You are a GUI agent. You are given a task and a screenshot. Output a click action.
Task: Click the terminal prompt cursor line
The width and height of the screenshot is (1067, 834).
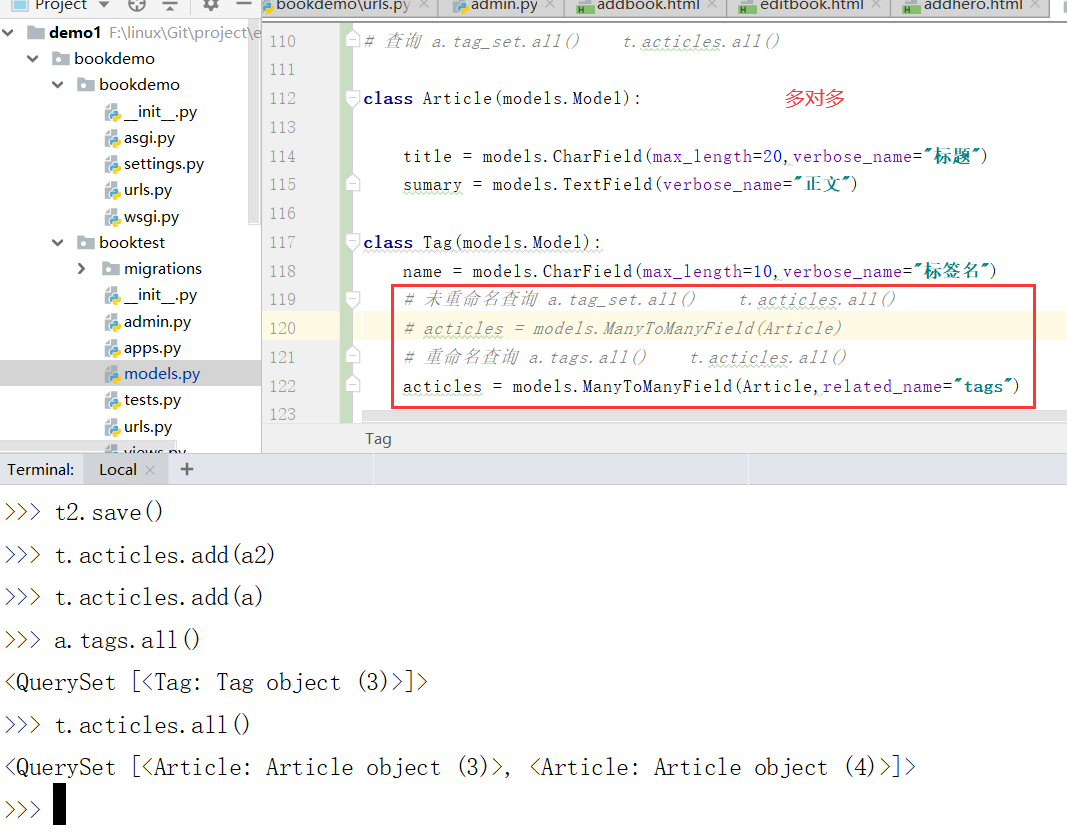[534, 808]
